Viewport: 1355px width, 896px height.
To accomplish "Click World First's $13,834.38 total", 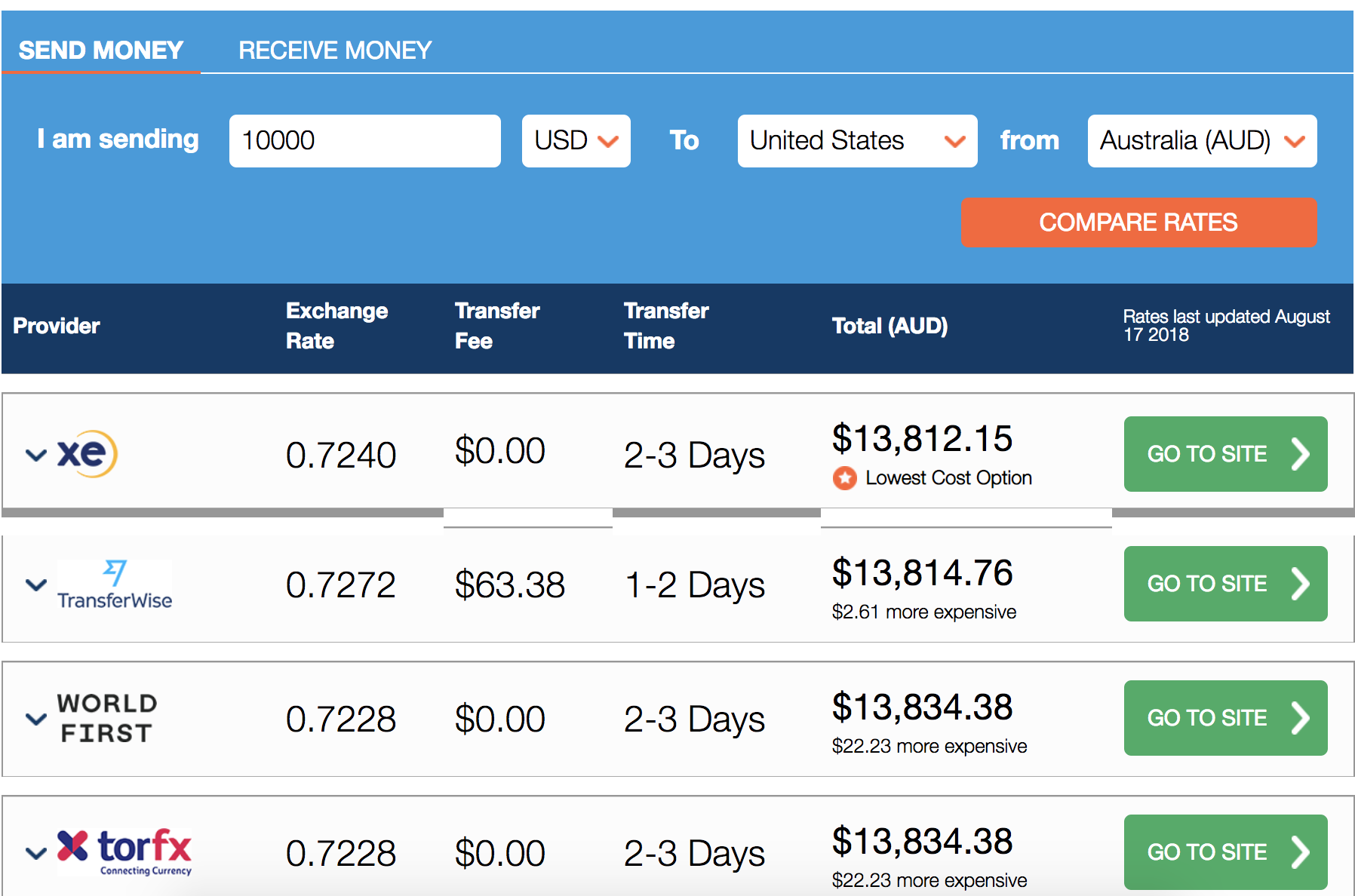I will click(x=922, y=707).
